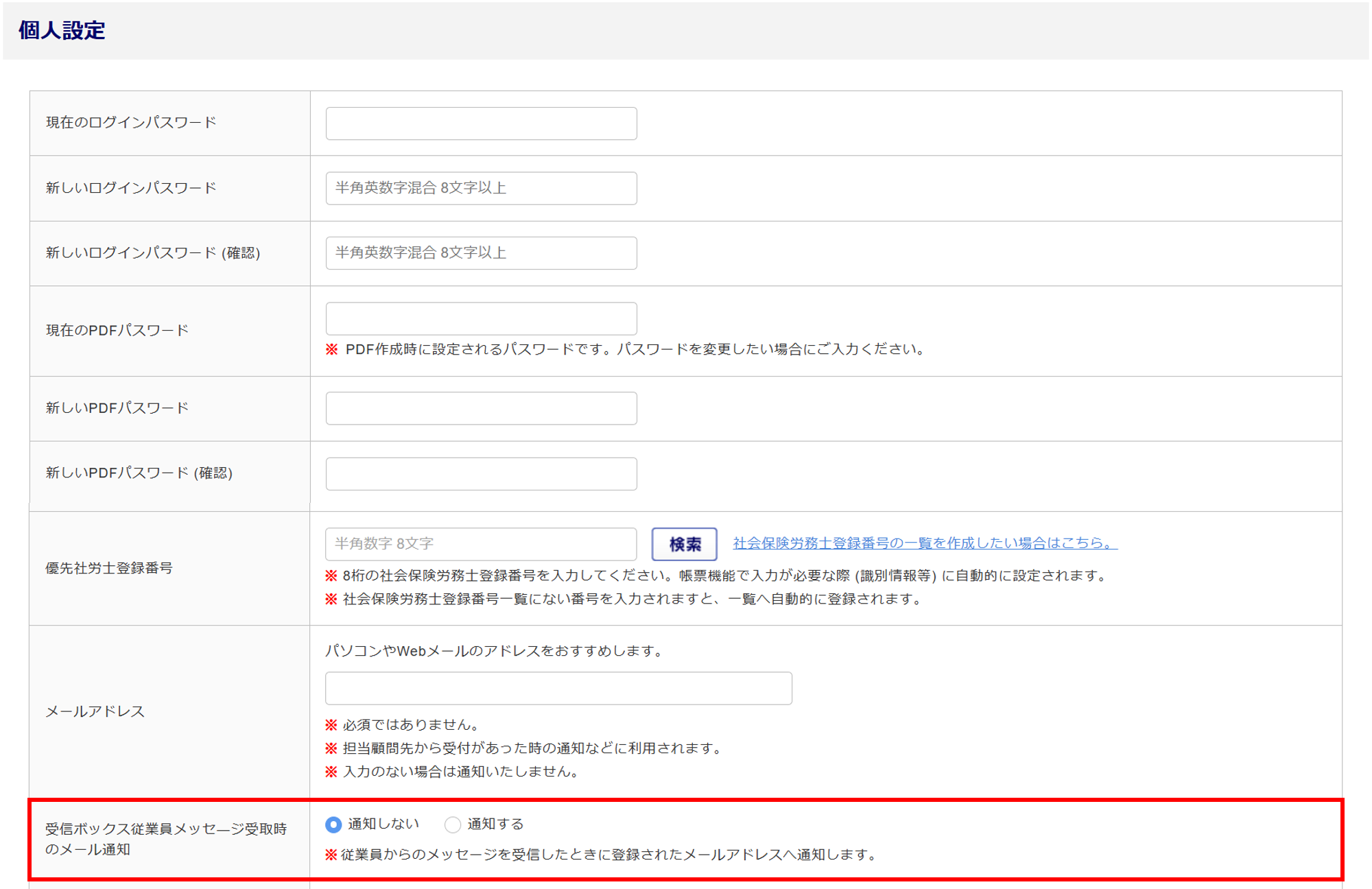Image resolution: width=1372 pixels, height=889 pixels.
Task: Select the 通知しない radio button
Action: (333, 825)
